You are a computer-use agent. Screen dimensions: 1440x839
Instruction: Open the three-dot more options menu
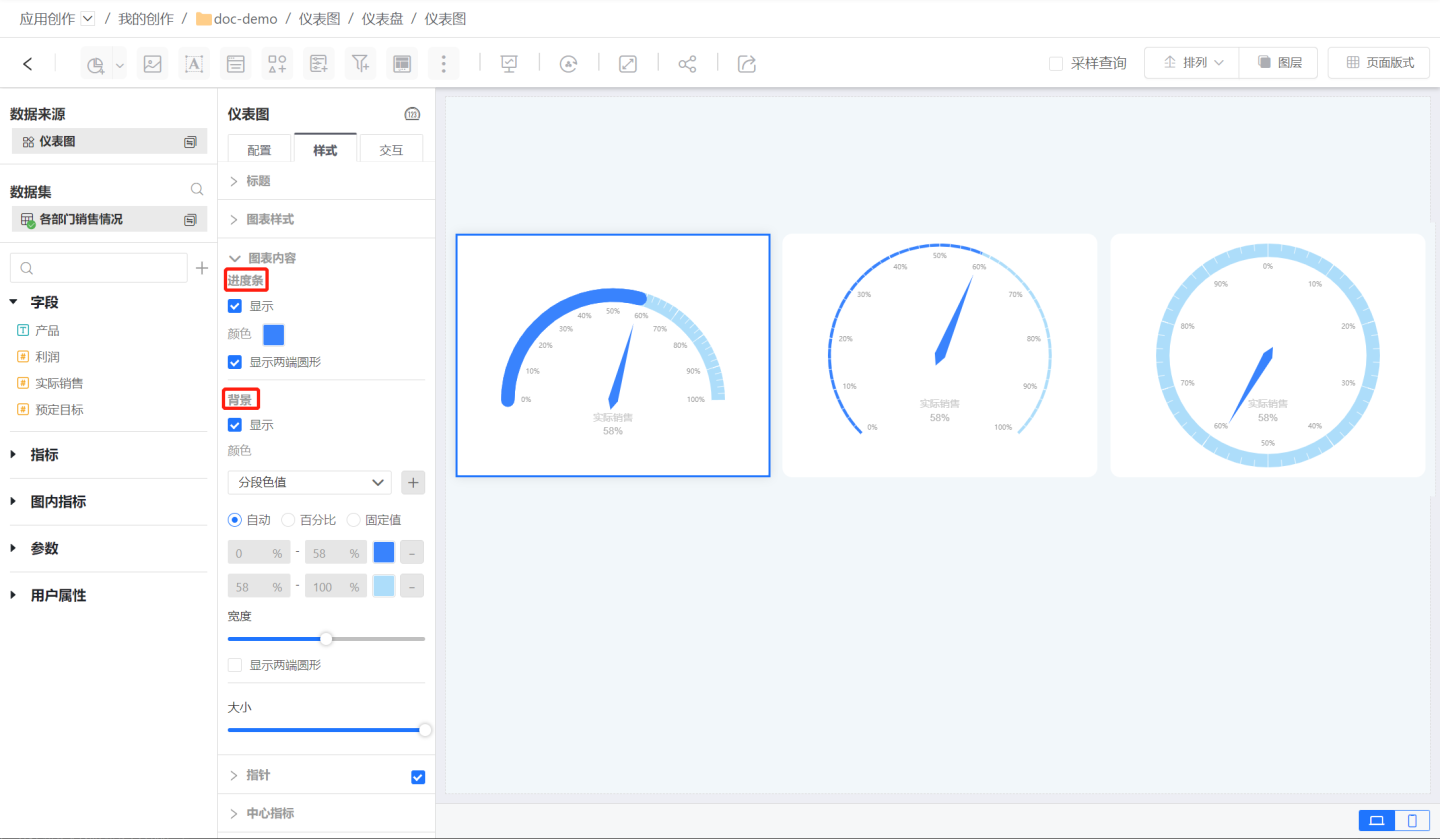point(443,64)
